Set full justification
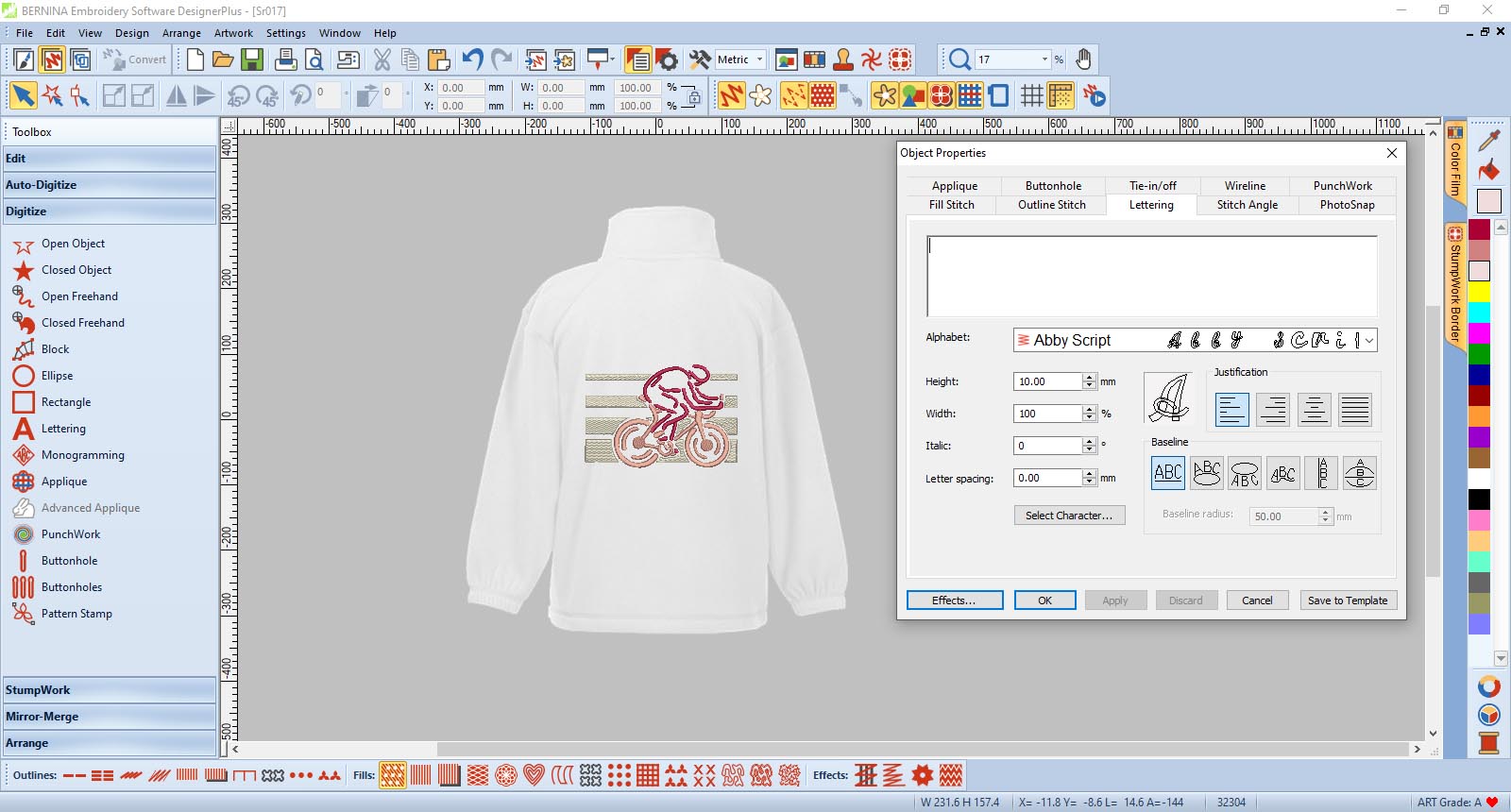This screenshot has width=1511, height=812. click(x=1355, y=410)
